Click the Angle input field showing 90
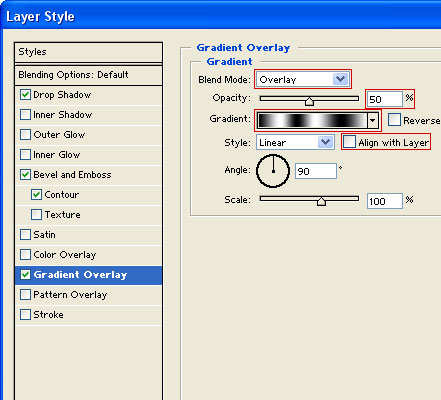Image resolution: width=441 pixels, height=400 pixels. [x=316, y=171]
